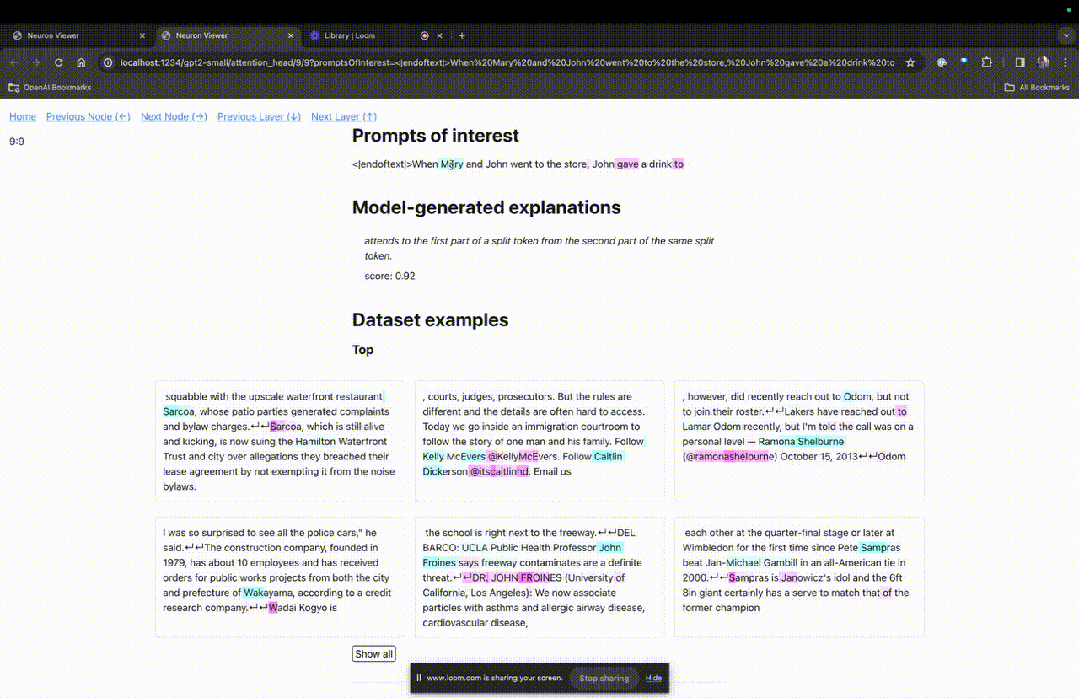Open a new tab with the plus icon

pos(461,35)
